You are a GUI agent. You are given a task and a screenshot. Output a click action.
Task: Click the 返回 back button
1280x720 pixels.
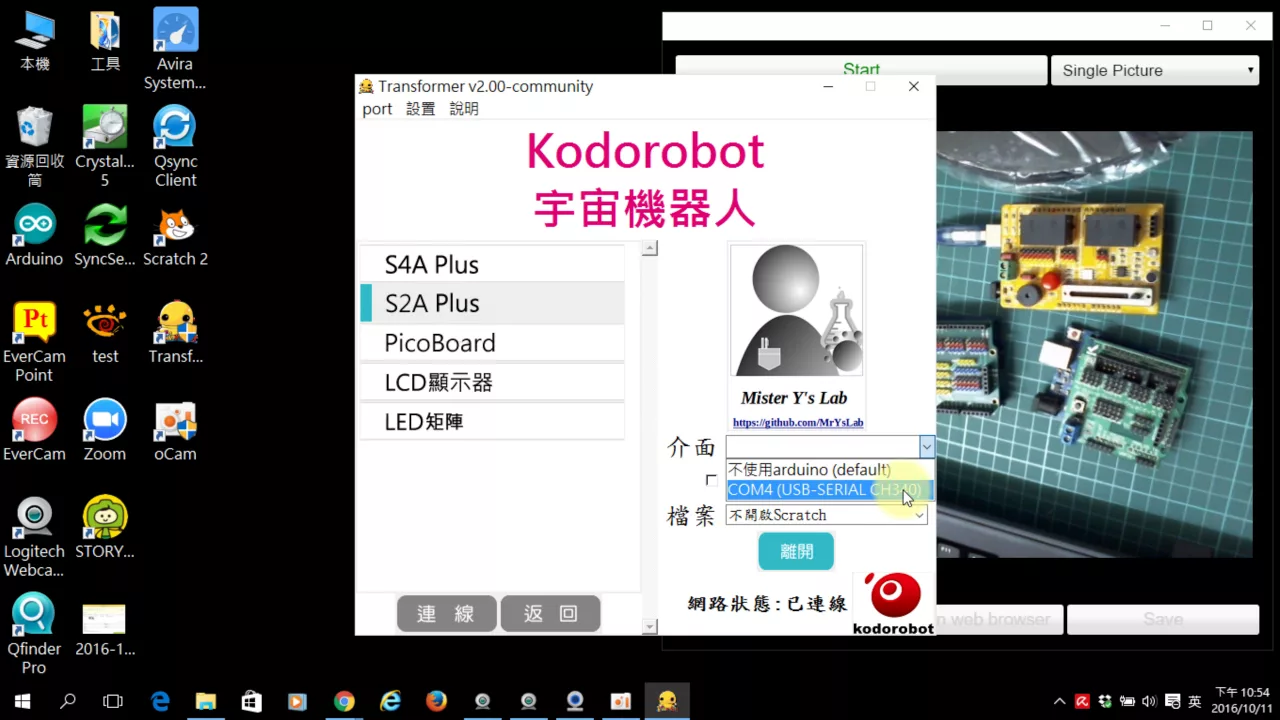(x=551, y=614)
